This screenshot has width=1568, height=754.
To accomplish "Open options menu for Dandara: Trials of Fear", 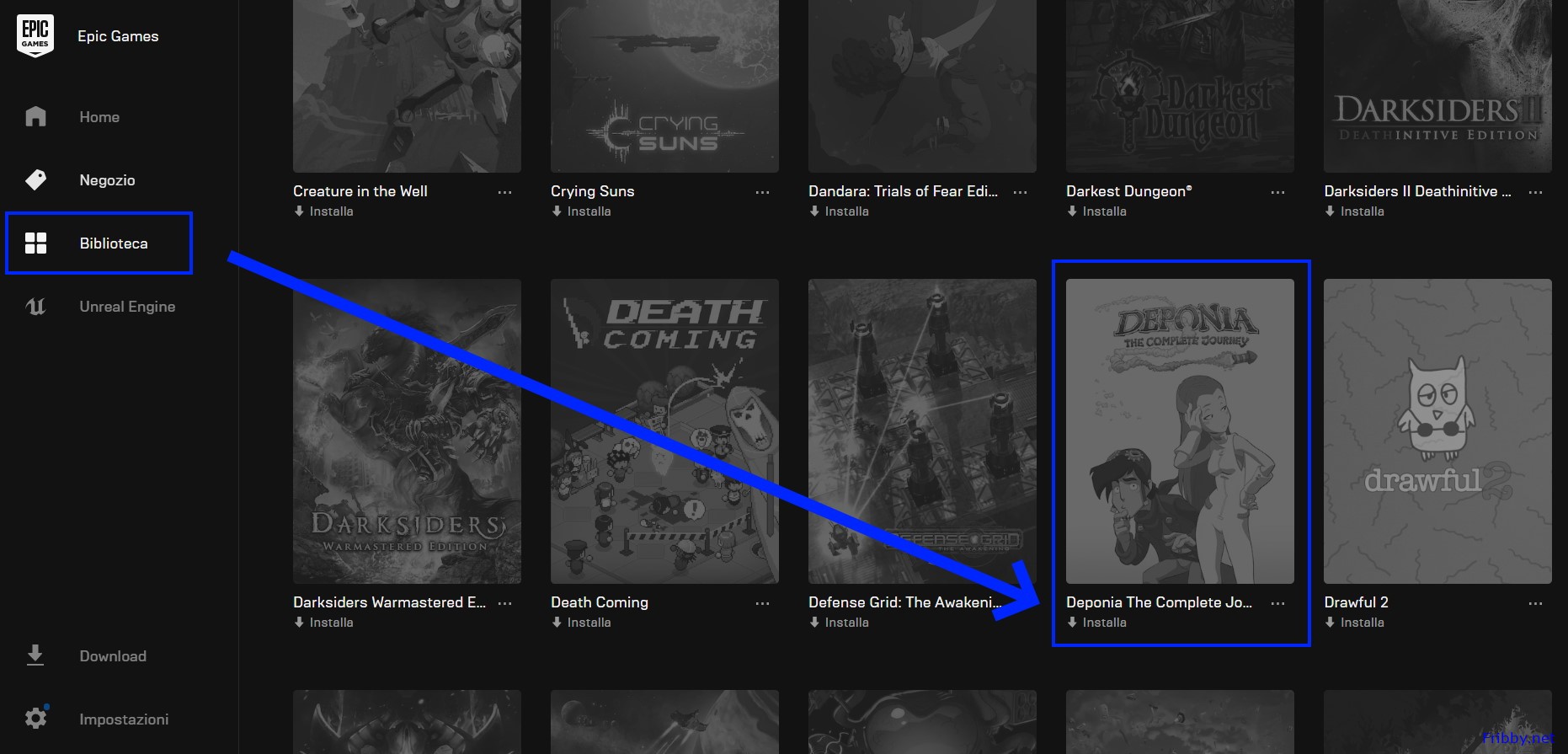I will pyautogui.click(x=1020, y=192).
